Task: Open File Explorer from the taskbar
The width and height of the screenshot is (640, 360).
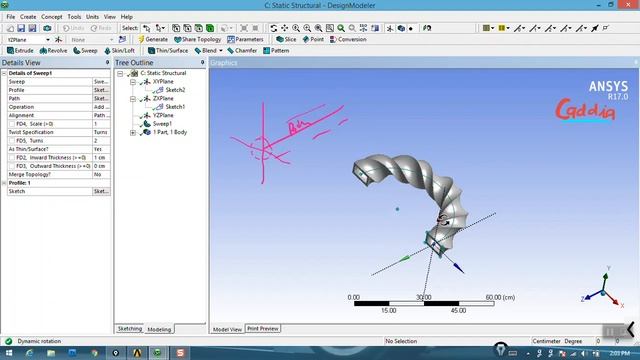Action: tap(51, 353)
